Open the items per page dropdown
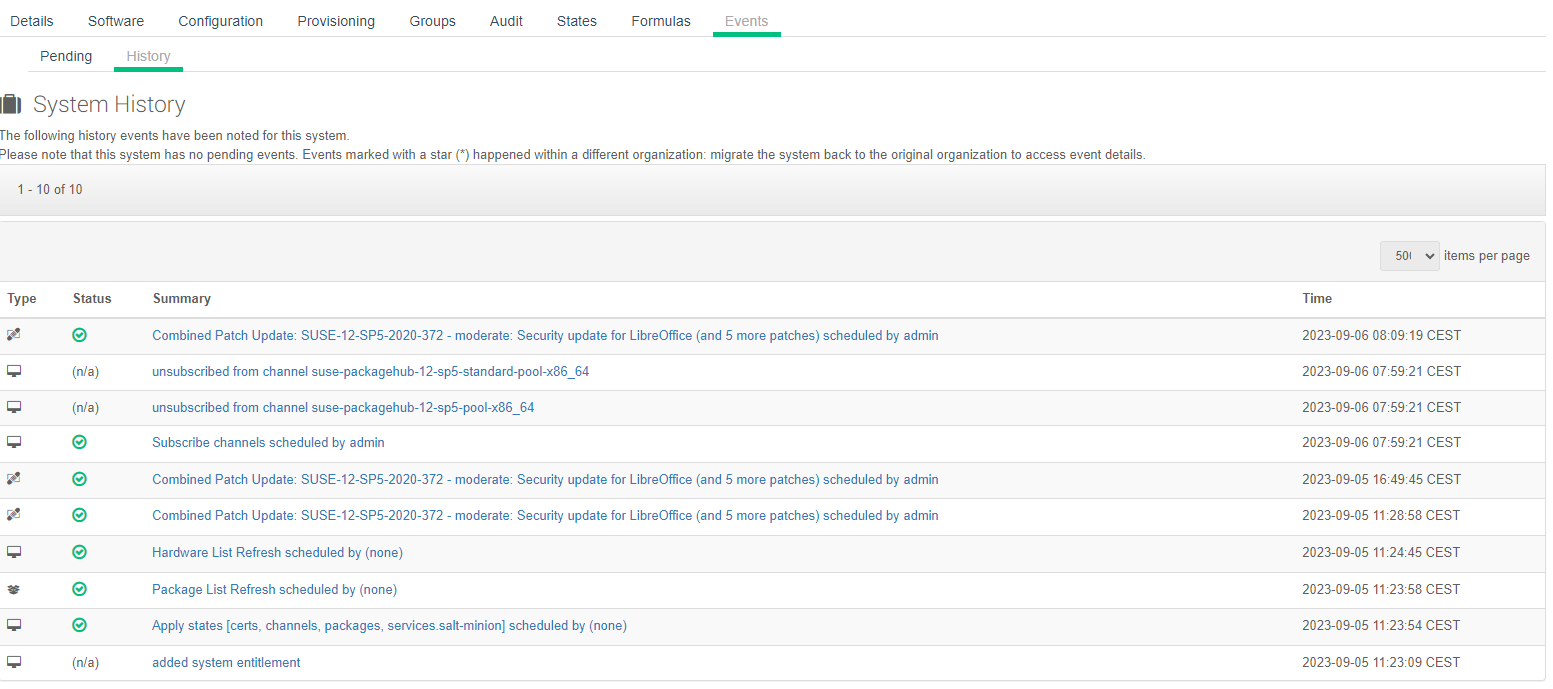 [x=1409, y=255]
